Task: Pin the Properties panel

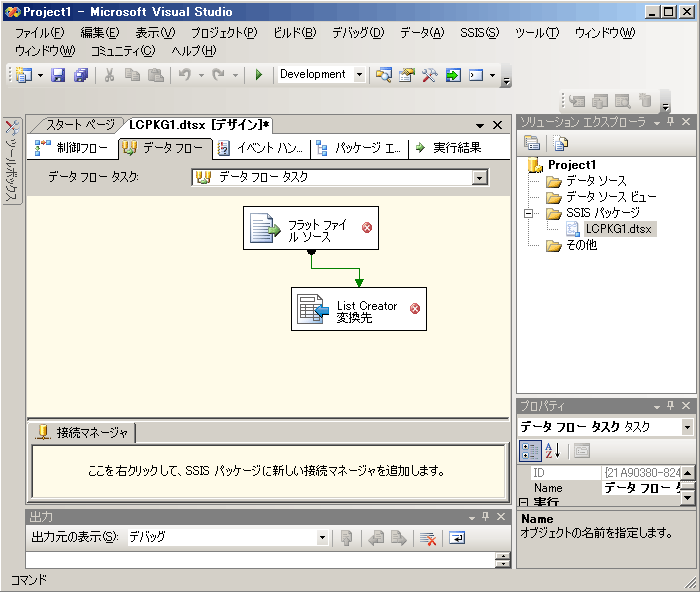Action: [671, 405]
